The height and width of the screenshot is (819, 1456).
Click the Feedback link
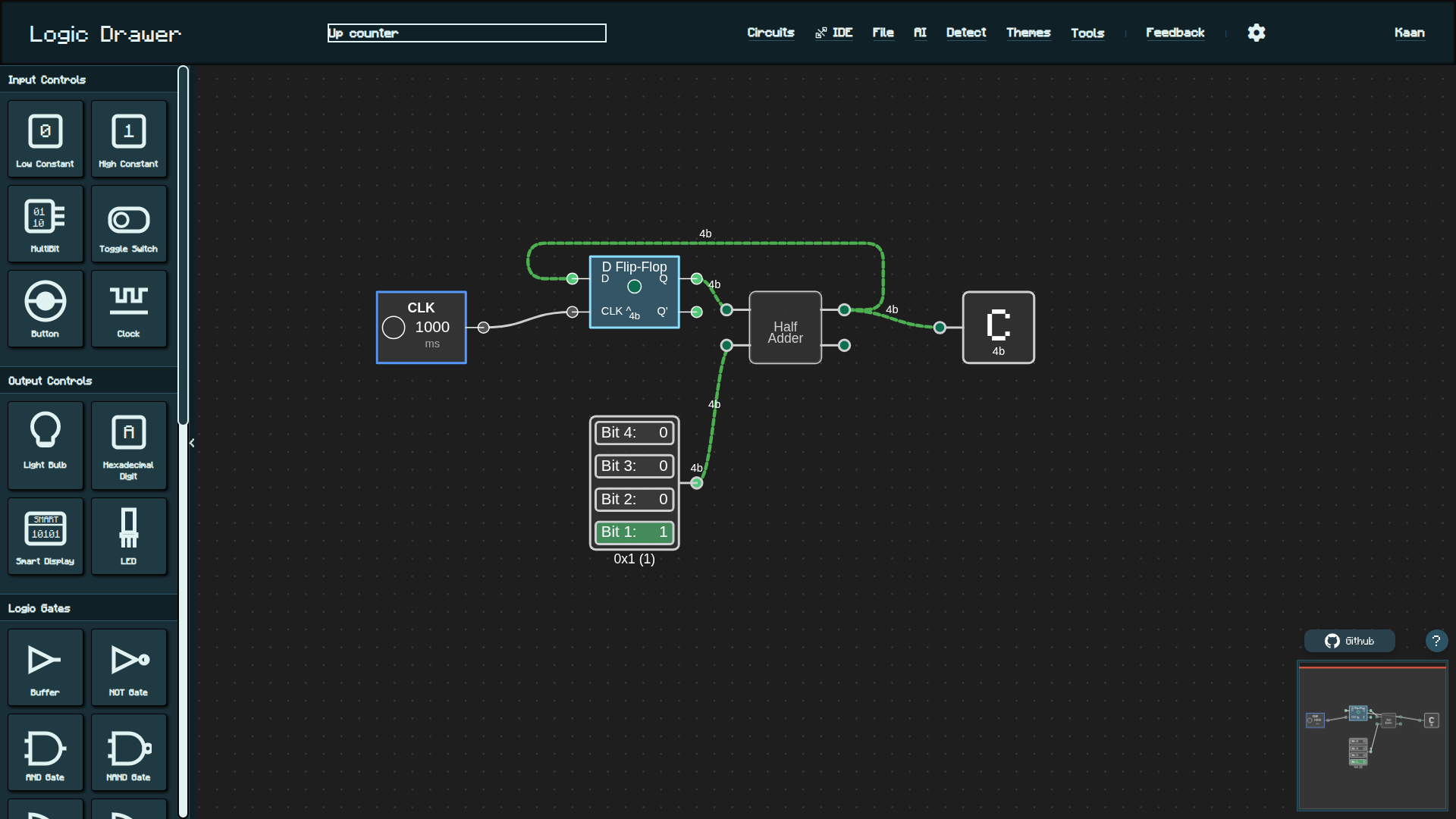(x=1175, y=33)
